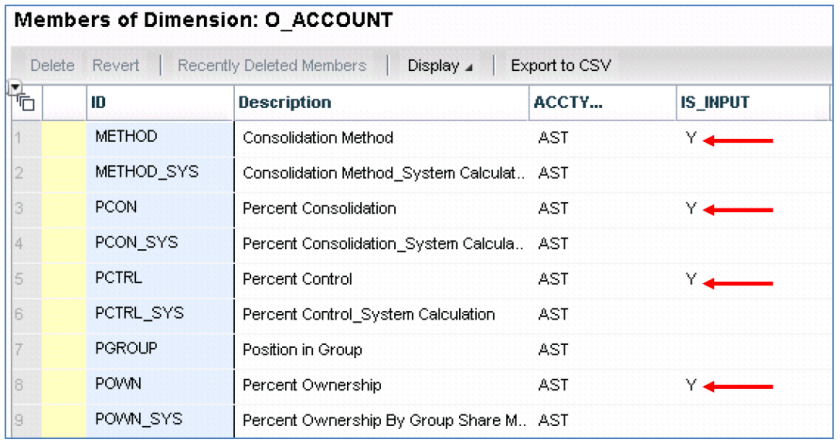Select the METHOD member ID cell
The width and height of the screenshot is (840, 446).
coord(158,137)
